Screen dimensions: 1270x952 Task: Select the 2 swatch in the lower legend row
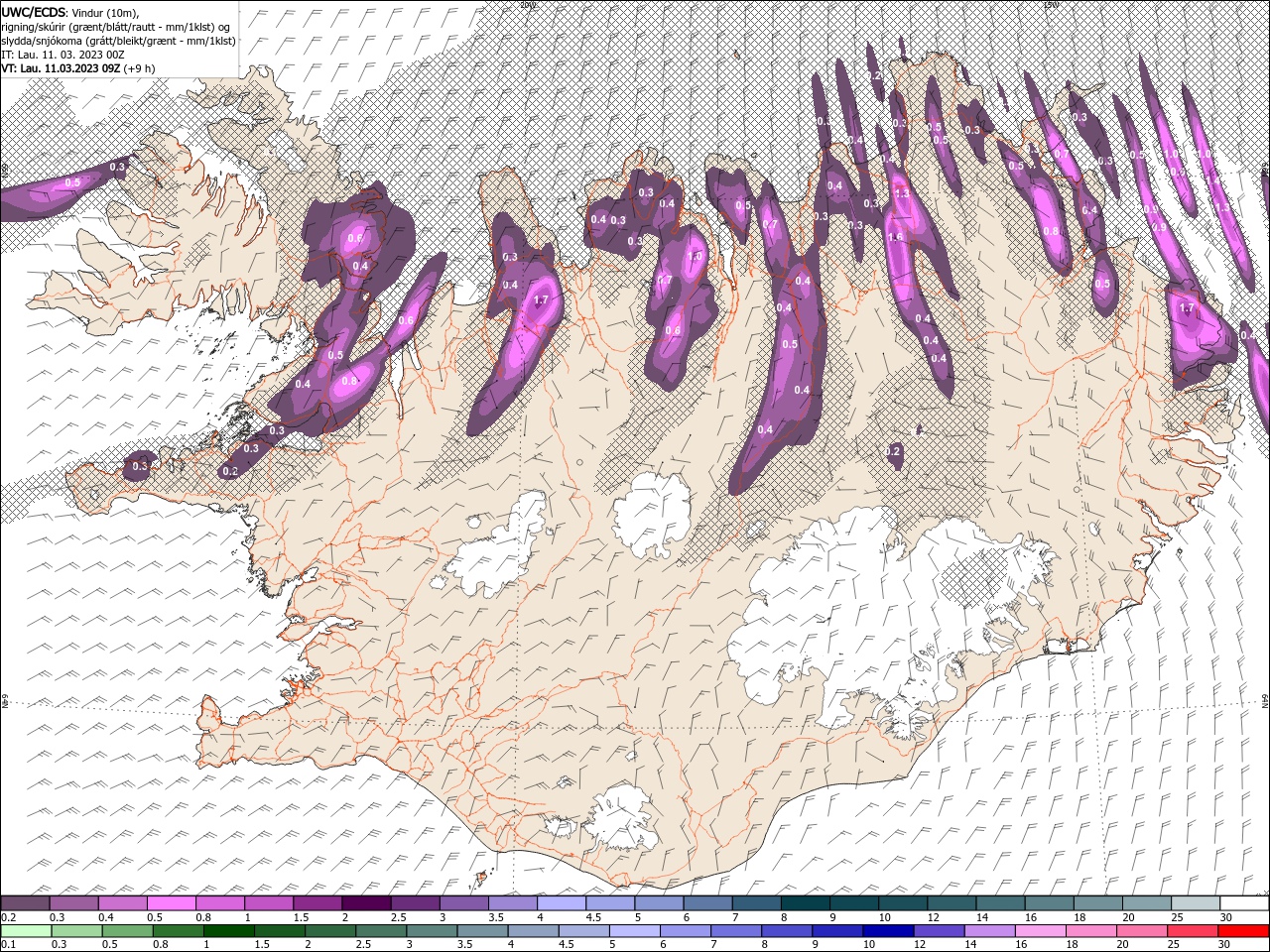coord(330,931)
